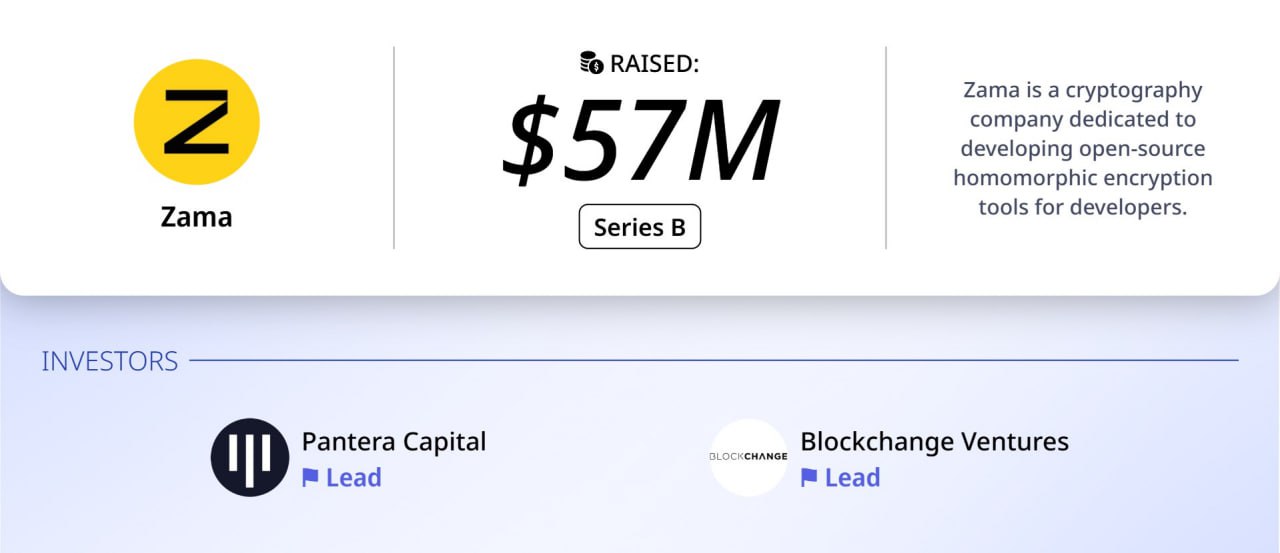1280x553 pixels.
Task: Click the Blockchange round logo
Action: tap(749, 457)
